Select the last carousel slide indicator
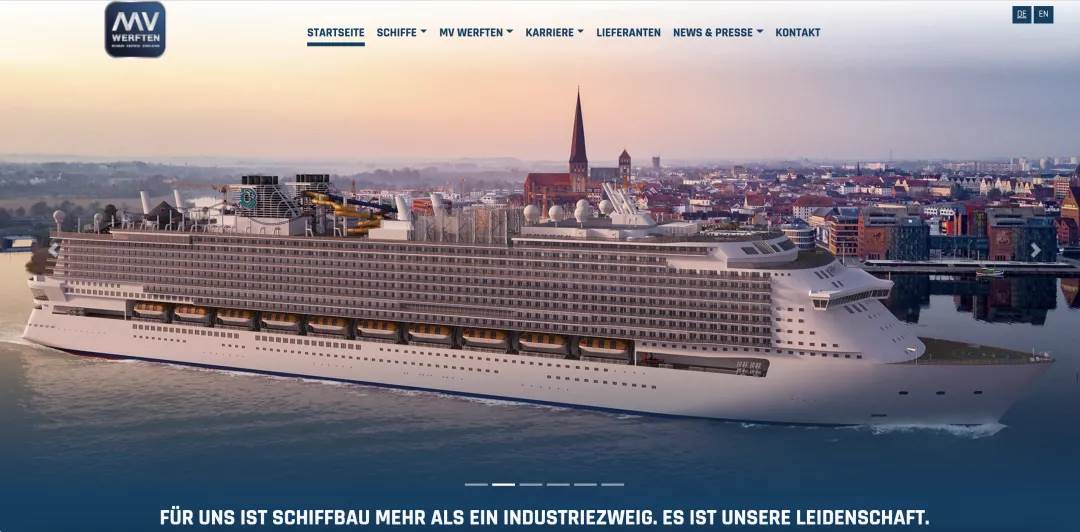The width and height of the screenshot is (1080, 532). (612, 484)
